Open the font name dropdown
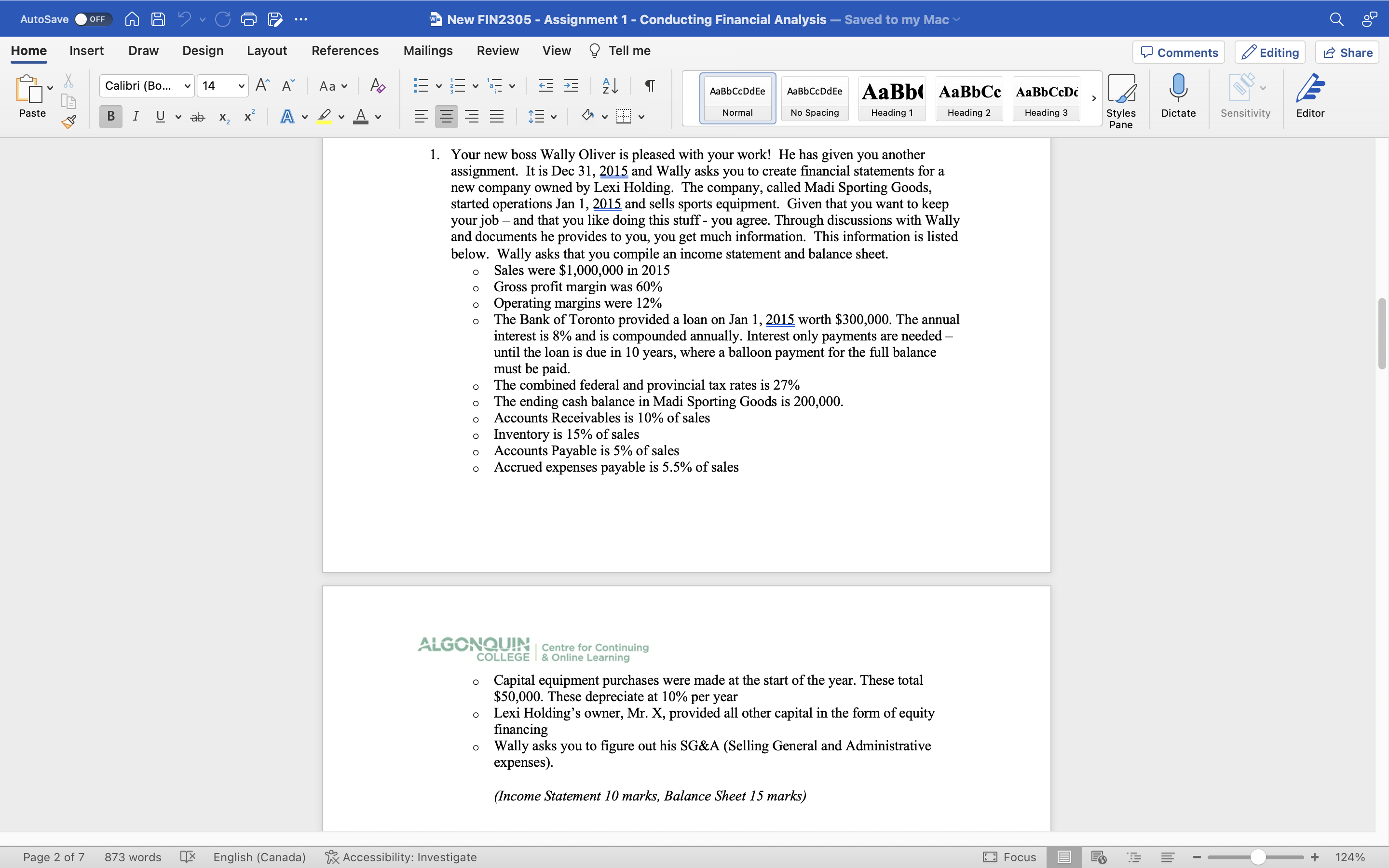The image size is (1389, 868). [x=187, y=86]
